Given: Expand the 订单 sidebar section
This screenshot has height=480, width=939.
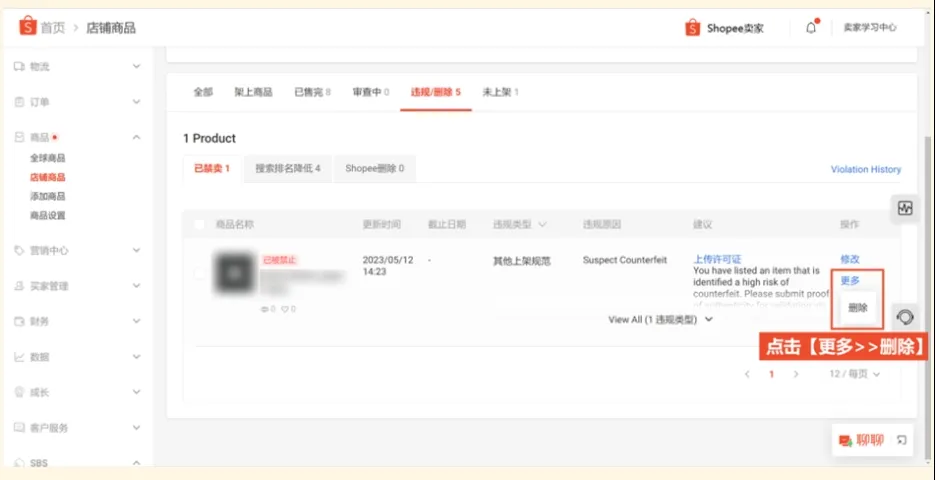Looking at the screenshot, I should click(x=137, y=102).
